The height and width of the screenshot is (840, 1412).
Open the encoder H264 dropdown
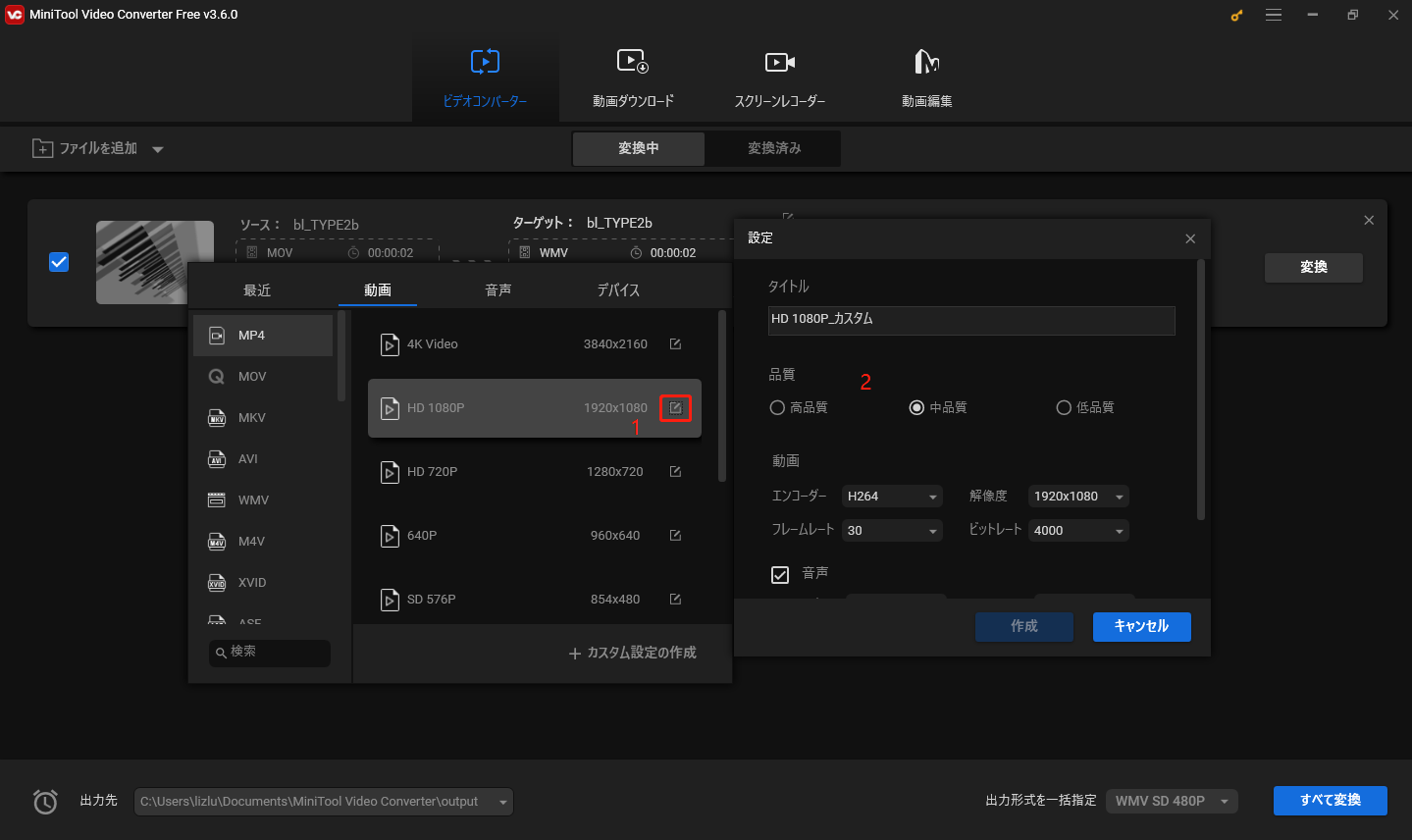893,497
